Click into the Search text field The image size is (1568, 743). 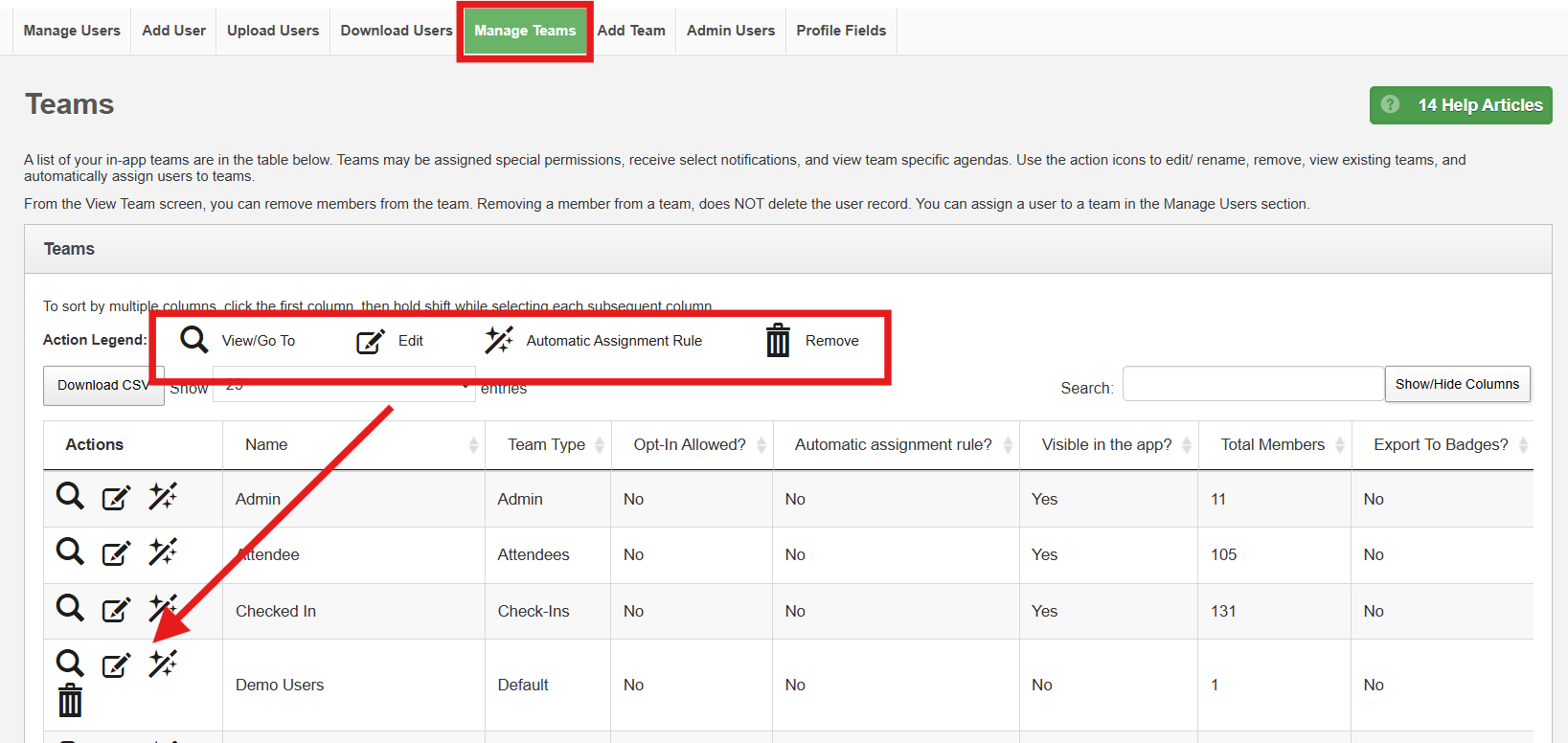coord(1253,385)
